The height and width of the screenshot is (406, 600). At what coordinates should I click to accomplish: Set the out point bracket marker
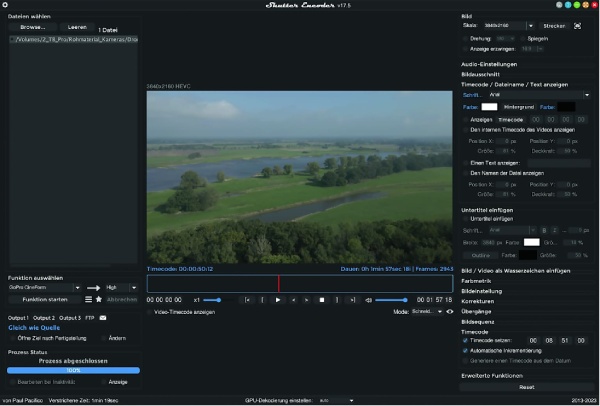click(x=337, y=300)
